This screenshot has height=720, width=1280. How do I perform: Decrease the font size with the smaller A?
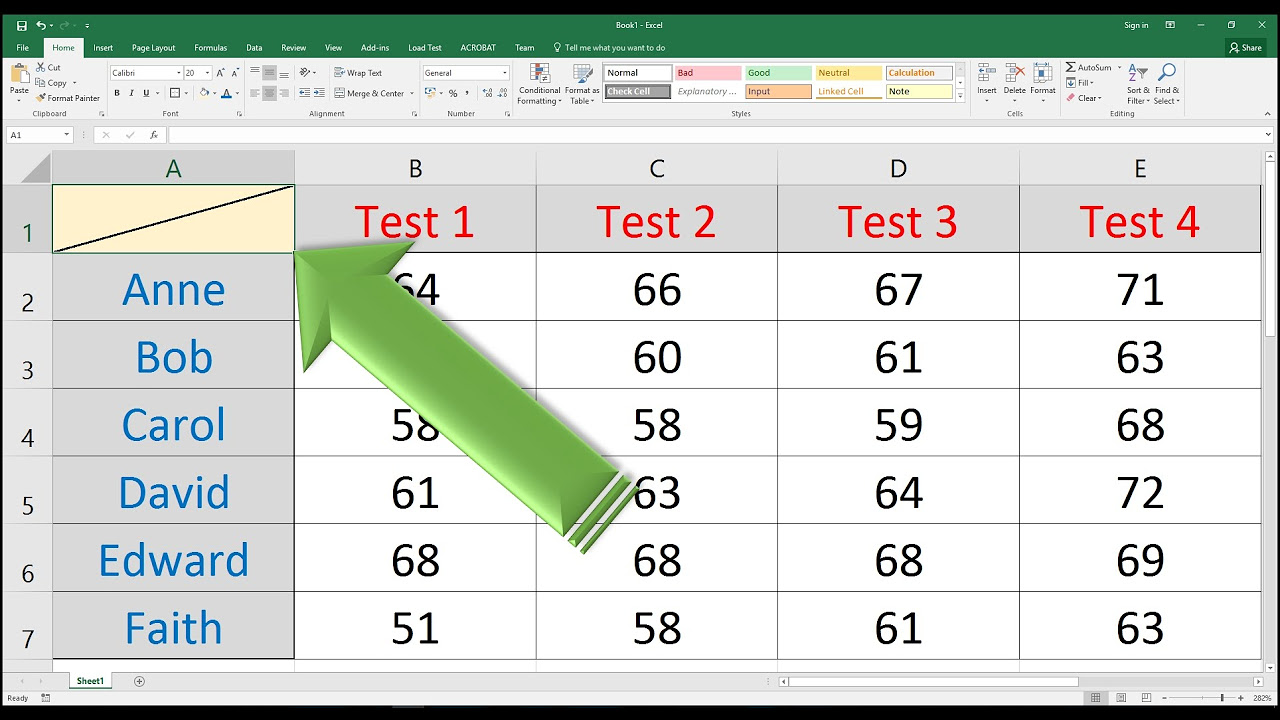point(235,73)
